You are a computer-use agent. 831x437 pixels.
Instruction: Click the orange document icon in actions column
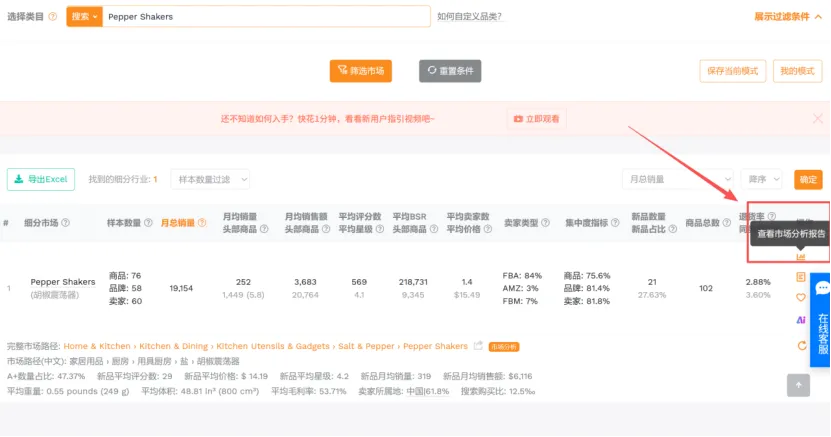click(x=800, y=276)
